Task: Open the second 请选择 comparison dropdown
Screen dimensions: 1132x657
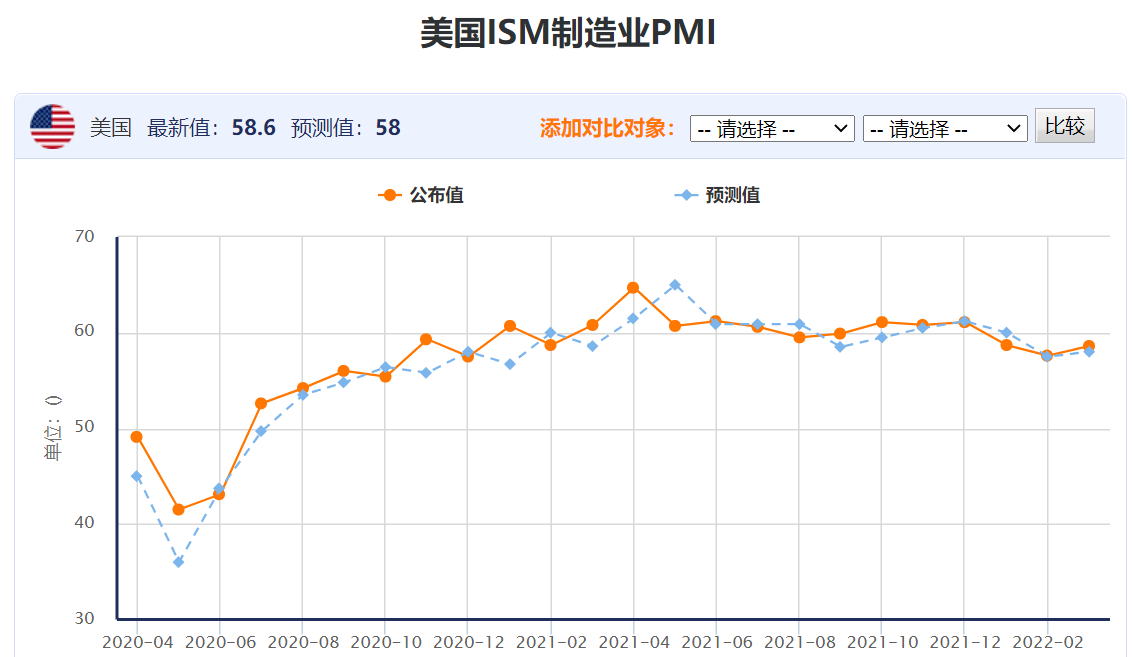Action: coord(944,129)
